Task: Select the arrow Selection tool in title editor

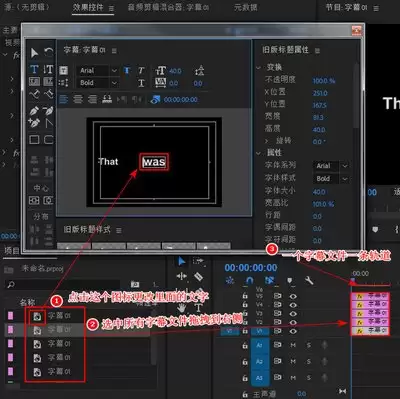Action: coord(34,53)
